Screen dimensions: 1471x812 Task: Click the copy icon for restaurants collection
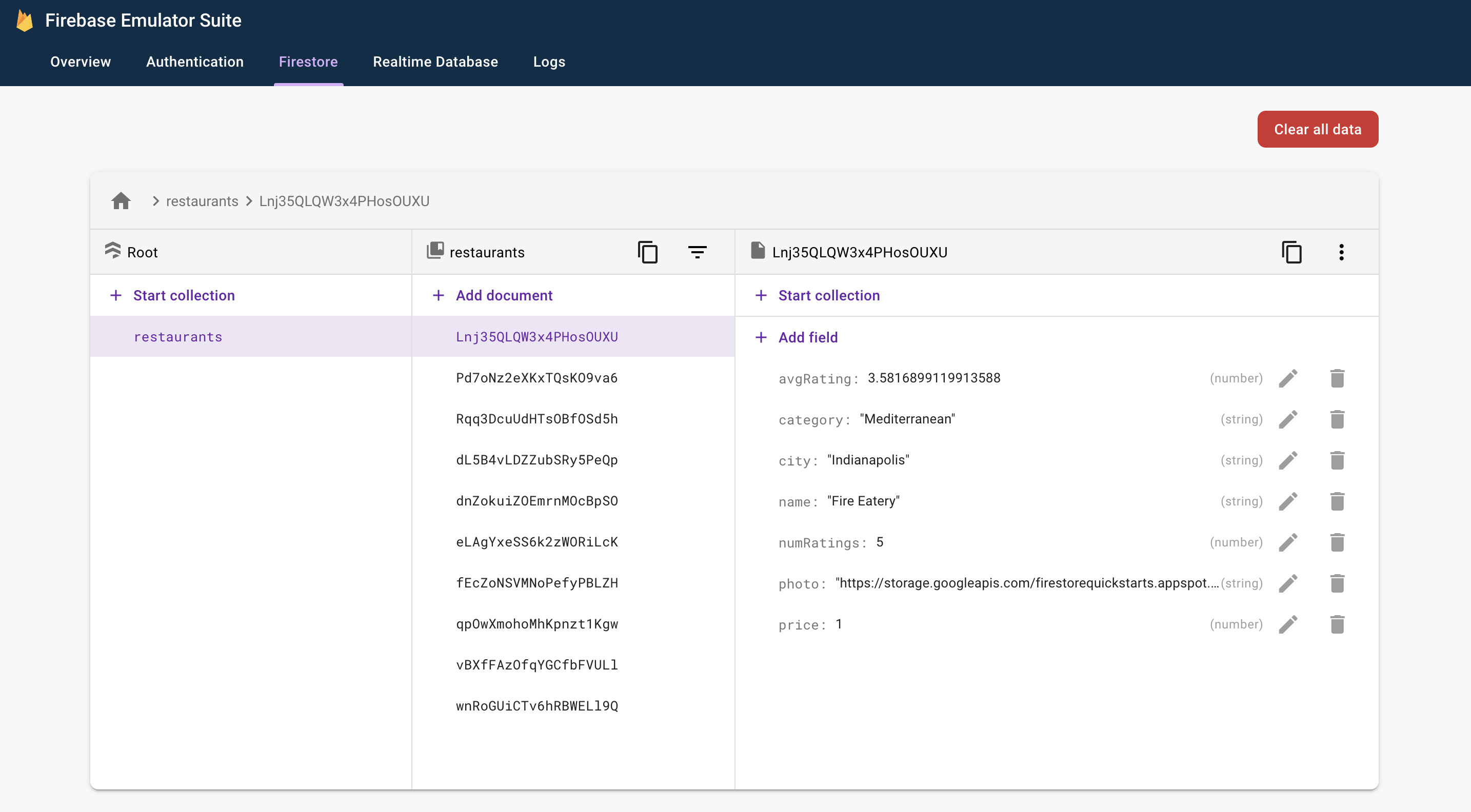point(648,251)
